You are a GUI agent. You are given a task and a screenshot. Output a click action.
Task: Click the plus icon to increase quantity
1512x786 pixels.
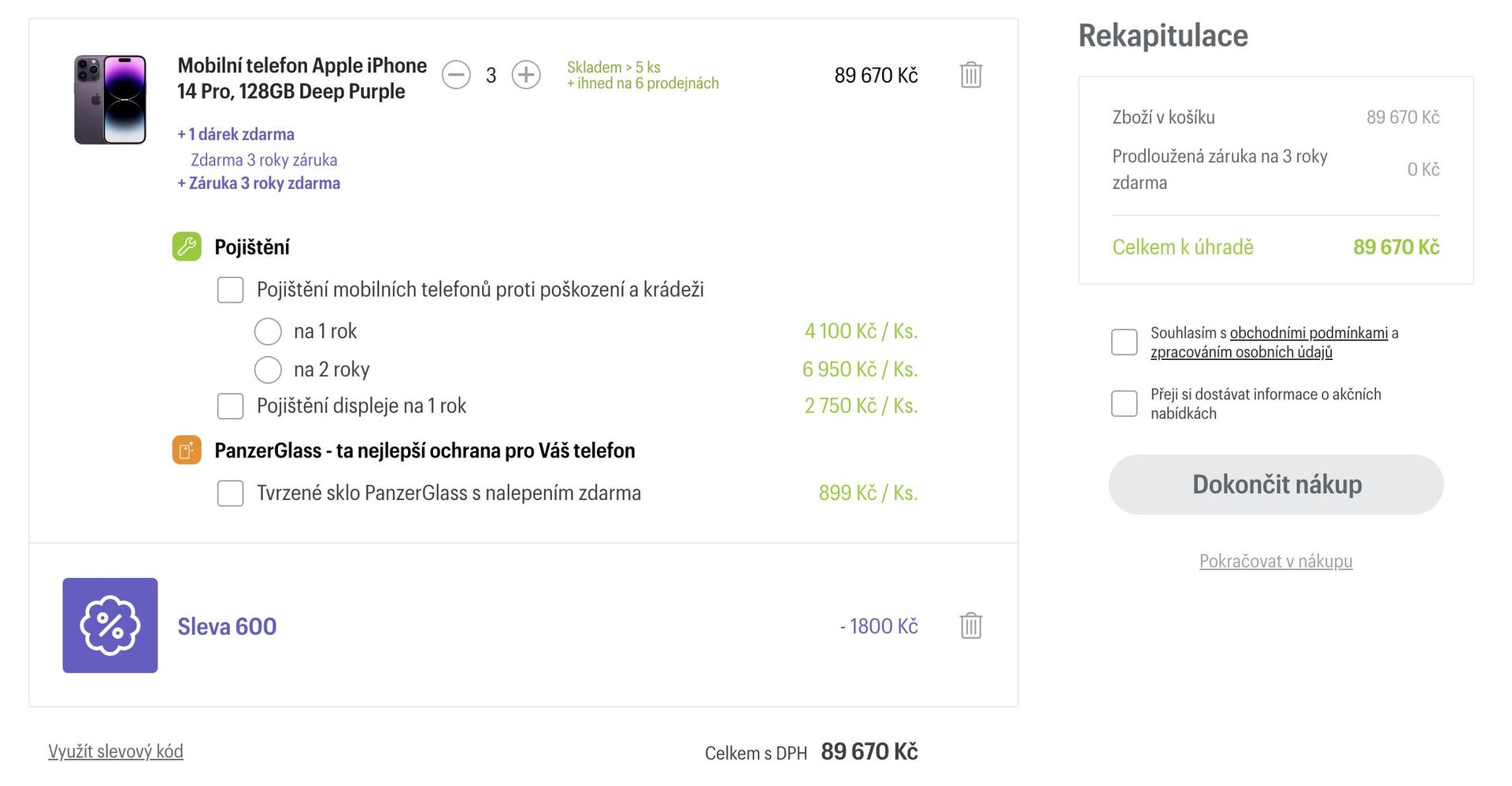526,75
